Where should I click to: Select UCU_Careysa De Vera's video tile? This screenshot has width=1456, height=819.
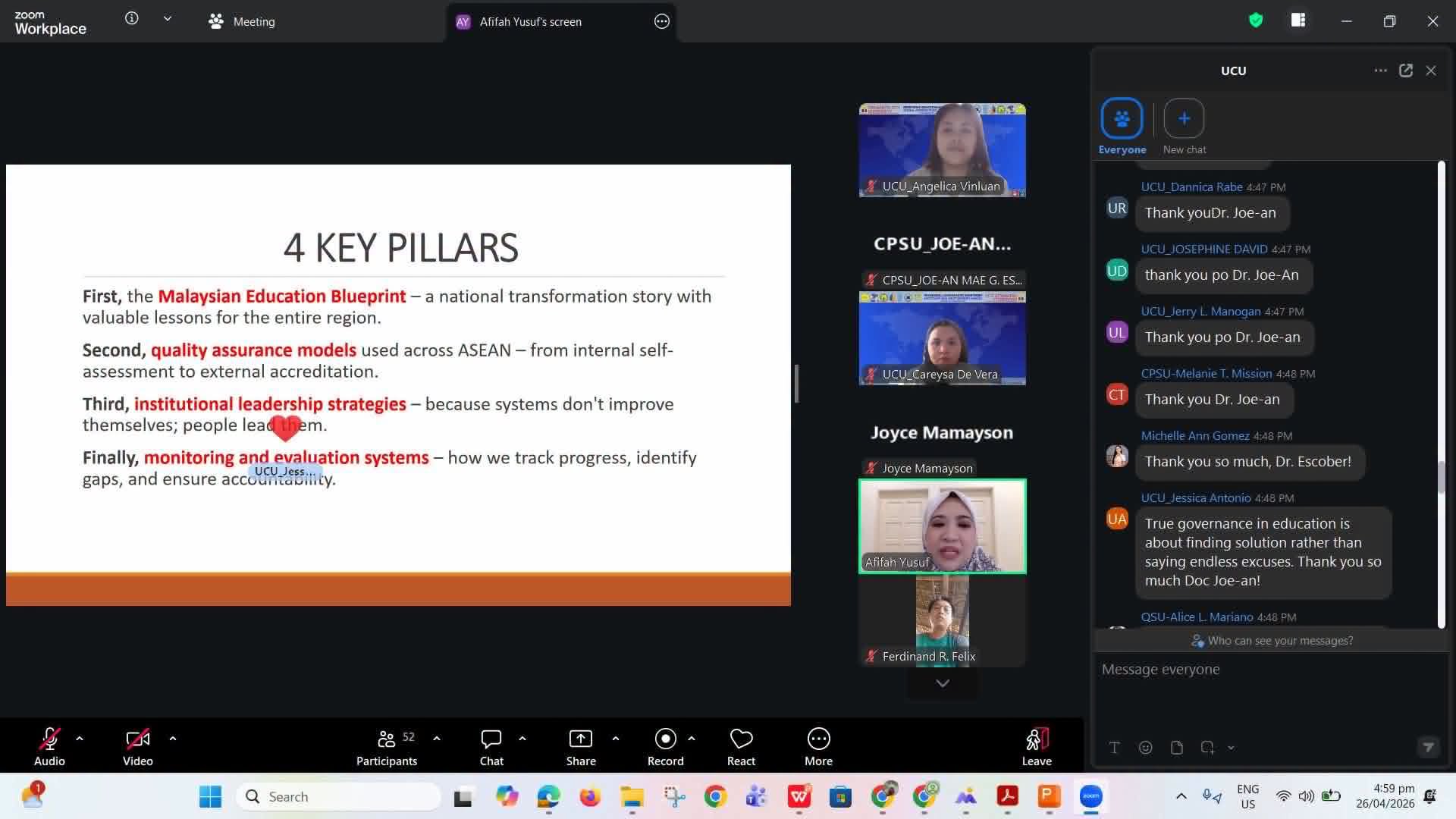coord(943,338)
